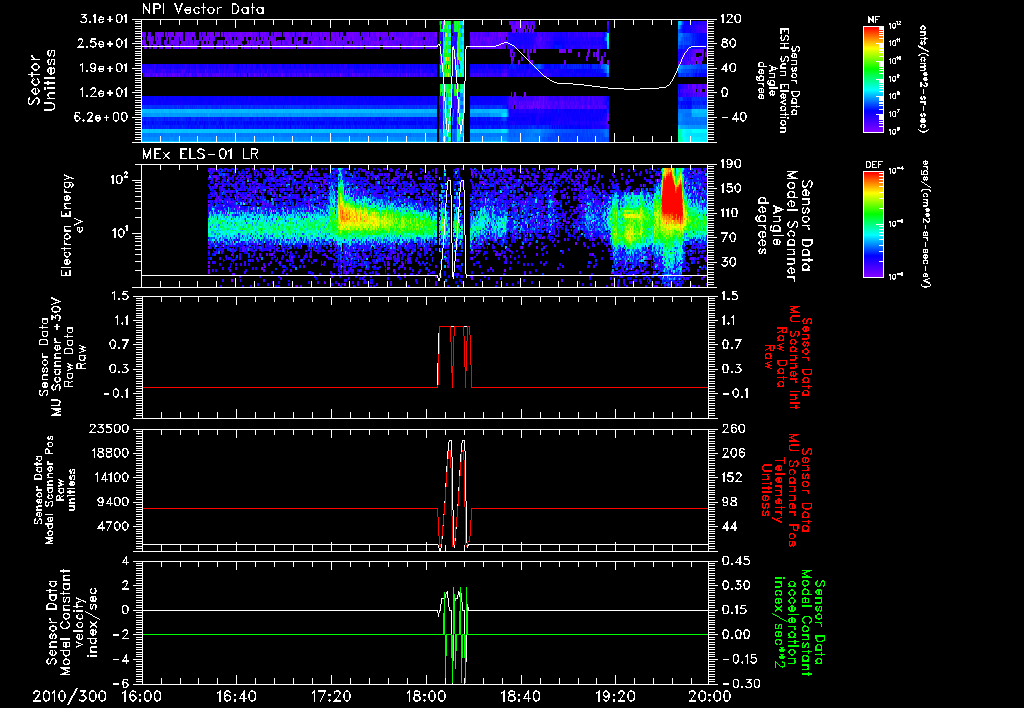Click the '120' sun elevation tick value
The image size is (1024, 708).
click(731, 19)
